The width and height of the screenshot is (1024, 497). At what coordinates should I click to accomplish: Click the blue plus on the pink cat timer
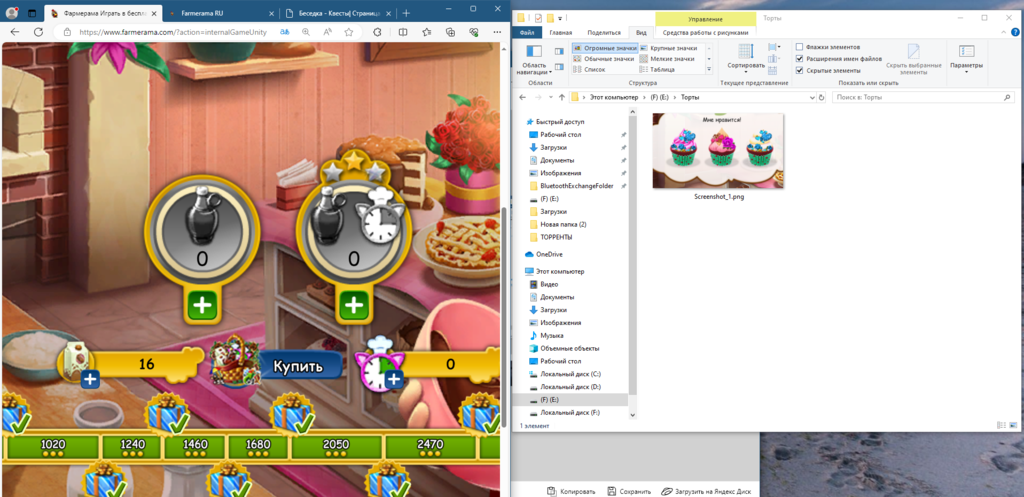click(x=393, y=379)
